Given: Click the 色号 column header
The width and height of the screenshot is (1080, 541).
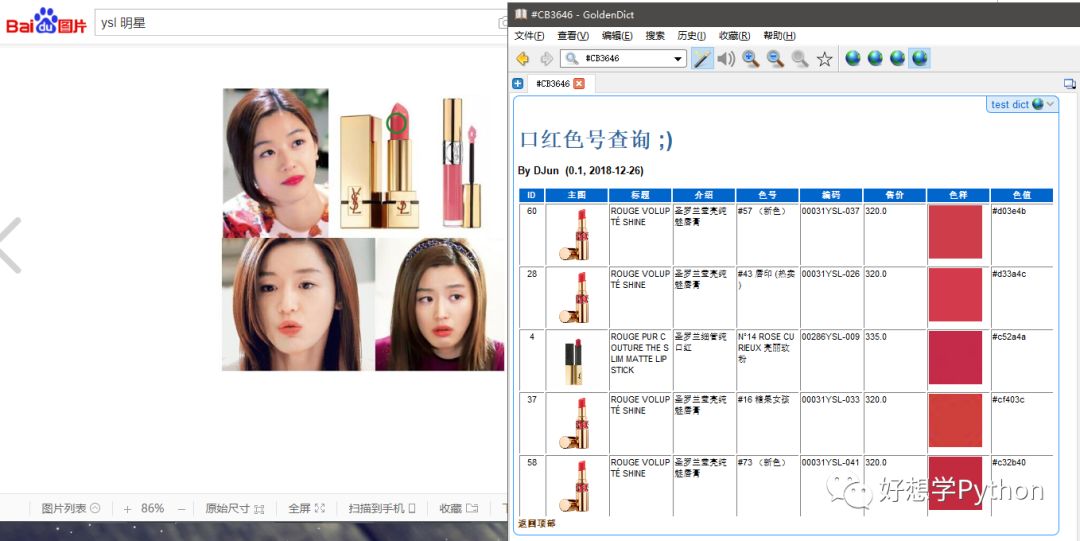Looking at the screenshot, I should pos(767,195).
